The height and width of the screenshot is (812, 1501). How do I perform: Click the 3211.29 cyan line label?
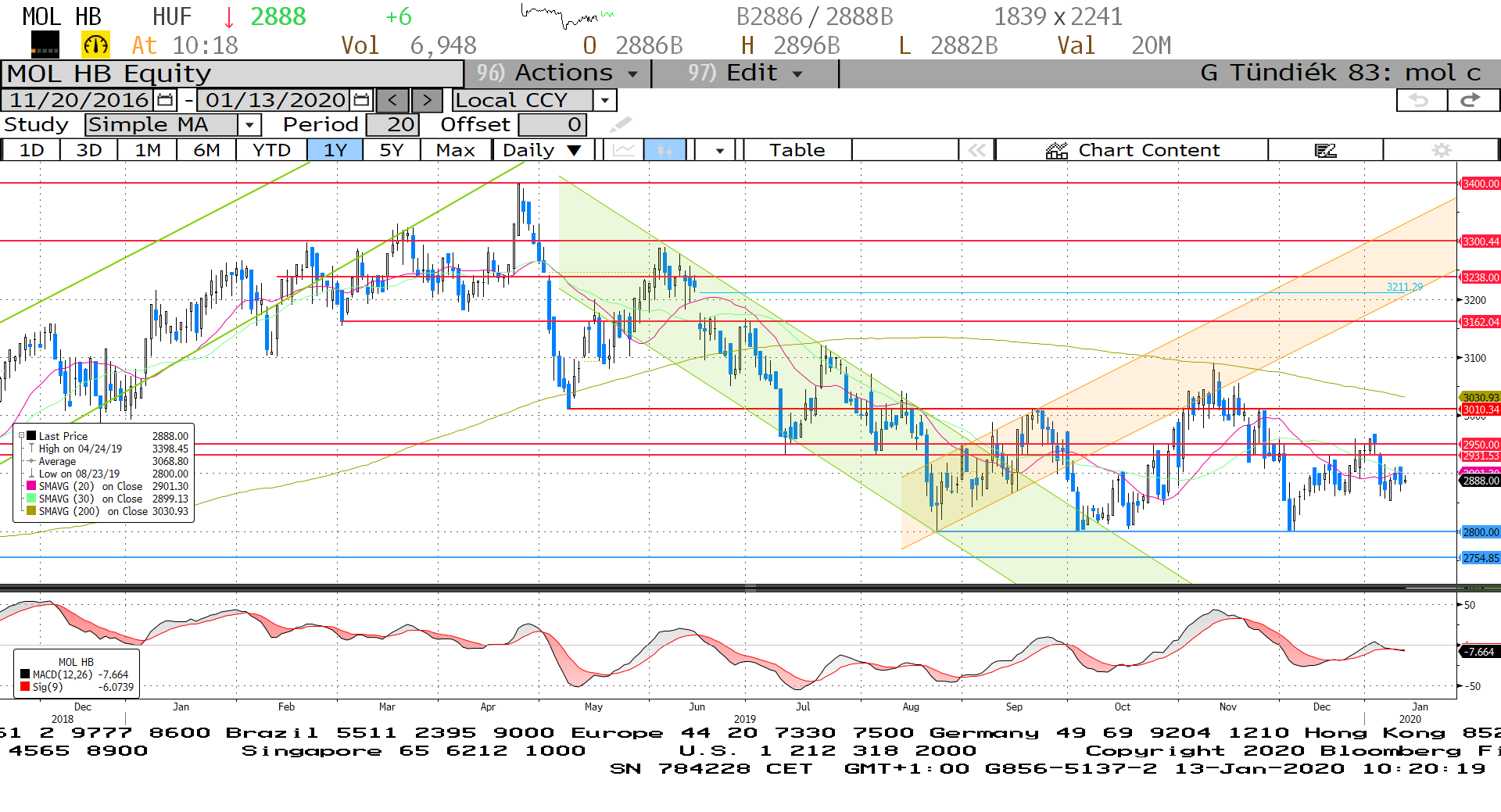point(1404,287)
